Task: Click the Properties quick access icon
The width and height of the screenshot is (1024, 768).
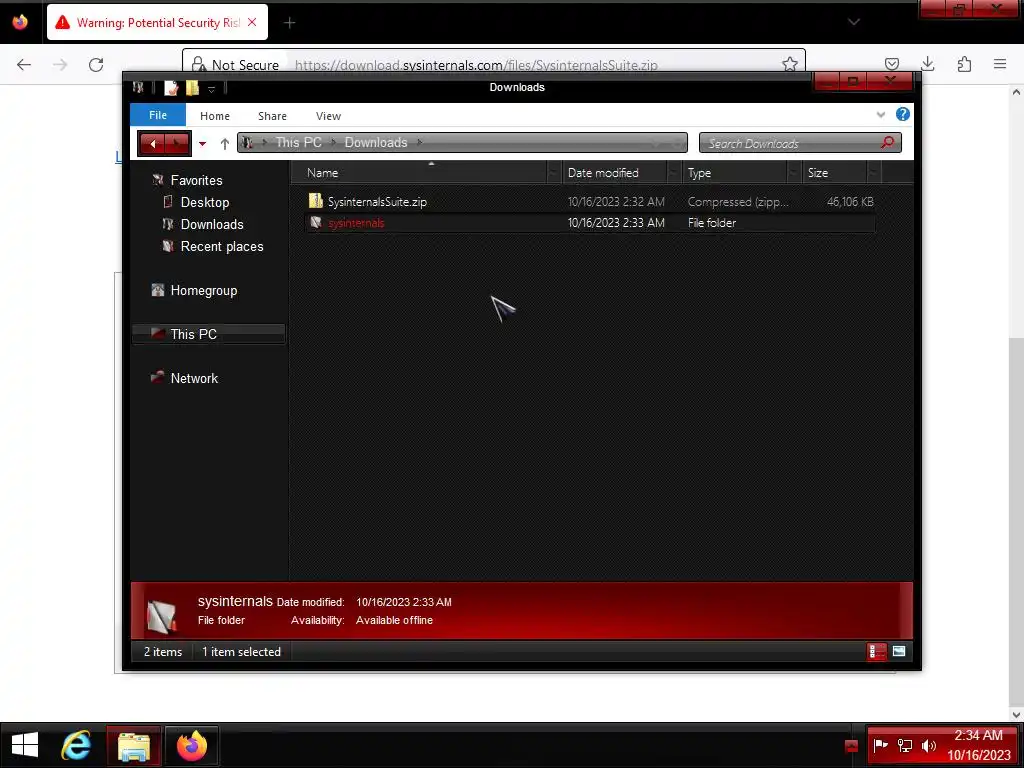Action: [171, 88]
